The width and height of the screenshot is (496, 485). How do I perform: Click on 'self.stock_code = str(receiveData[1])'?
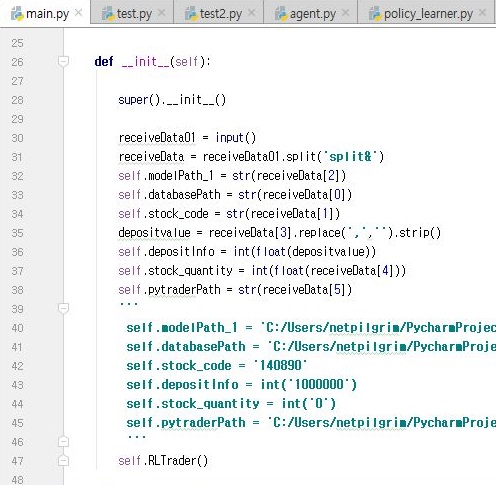pos(229,214)
